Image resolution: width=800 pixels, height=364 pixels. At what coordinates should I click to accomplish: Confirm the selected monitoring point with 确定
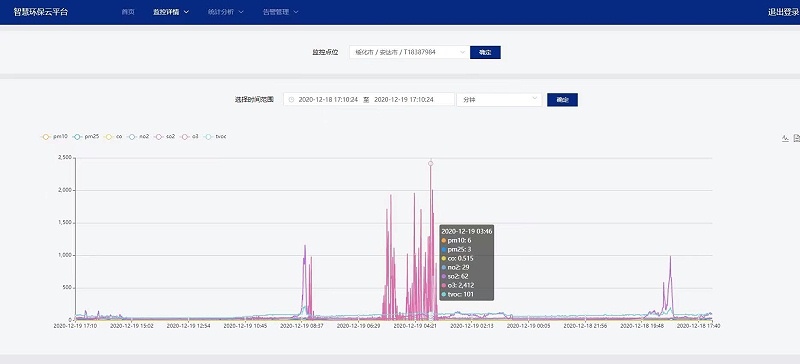(x=485, y=52)
